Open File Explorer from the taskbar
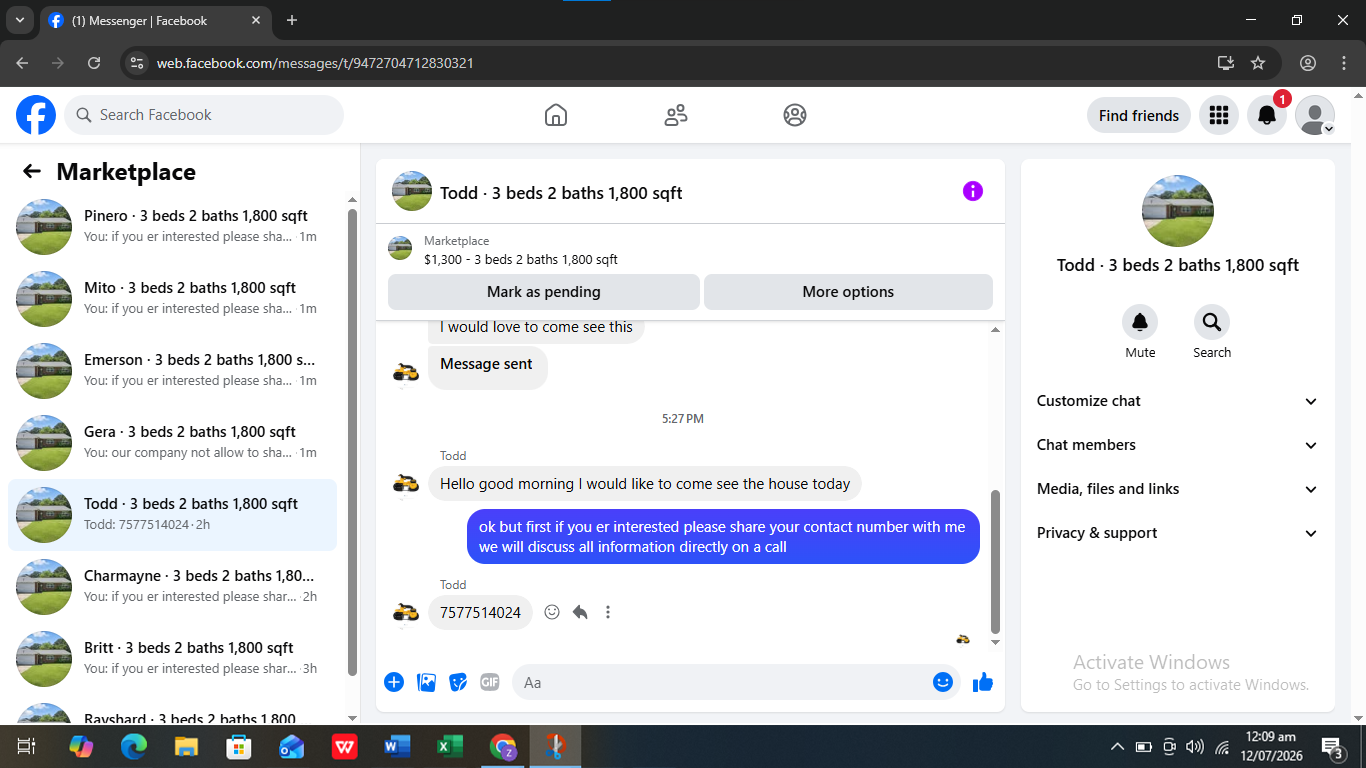Image resolution: width=1366 pixels, height=768 pixels. 186,746
